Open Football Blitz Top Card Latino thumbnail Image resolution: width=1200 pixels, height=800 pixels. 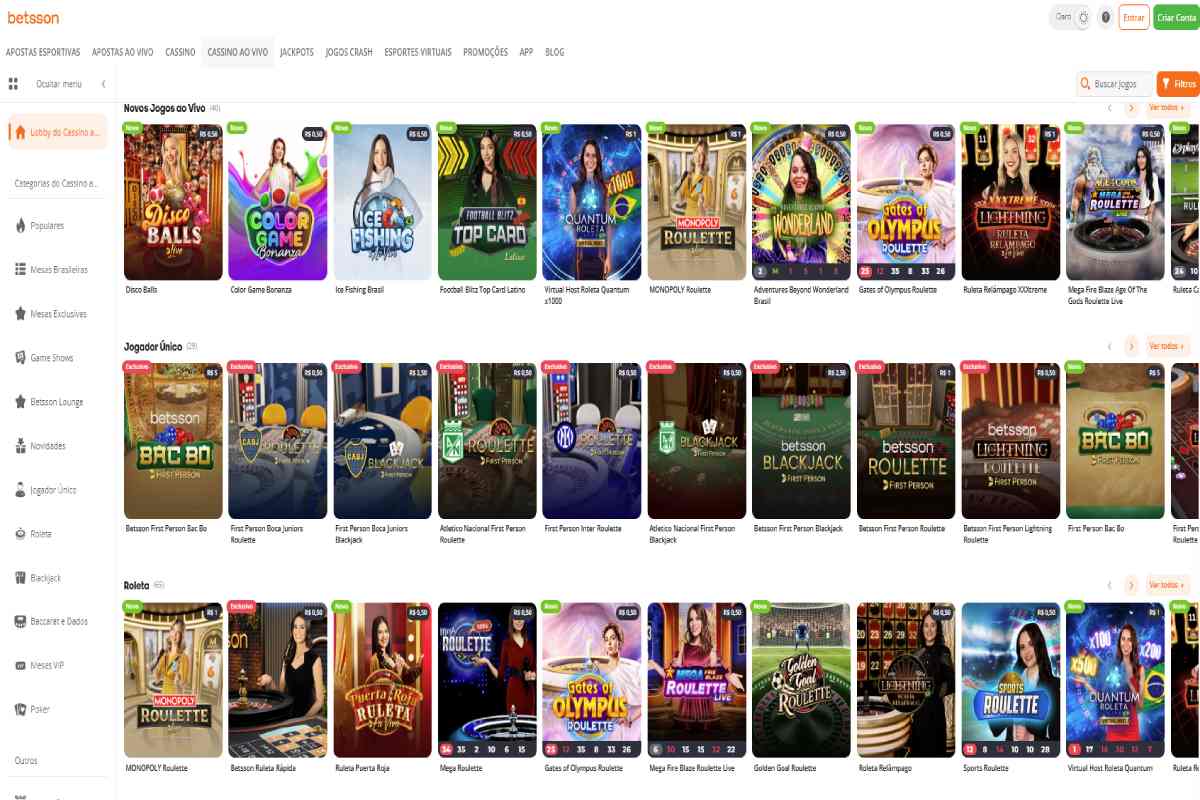487,202
